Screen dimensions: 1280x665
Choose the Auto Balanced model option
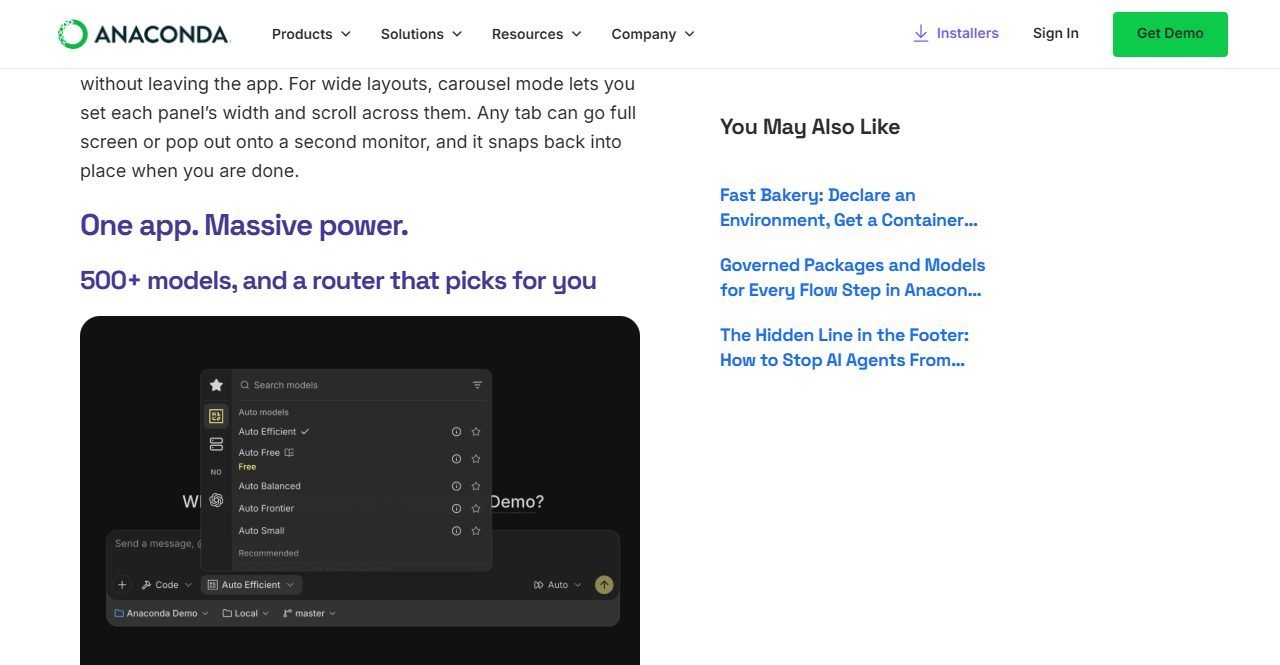point(270,486)
